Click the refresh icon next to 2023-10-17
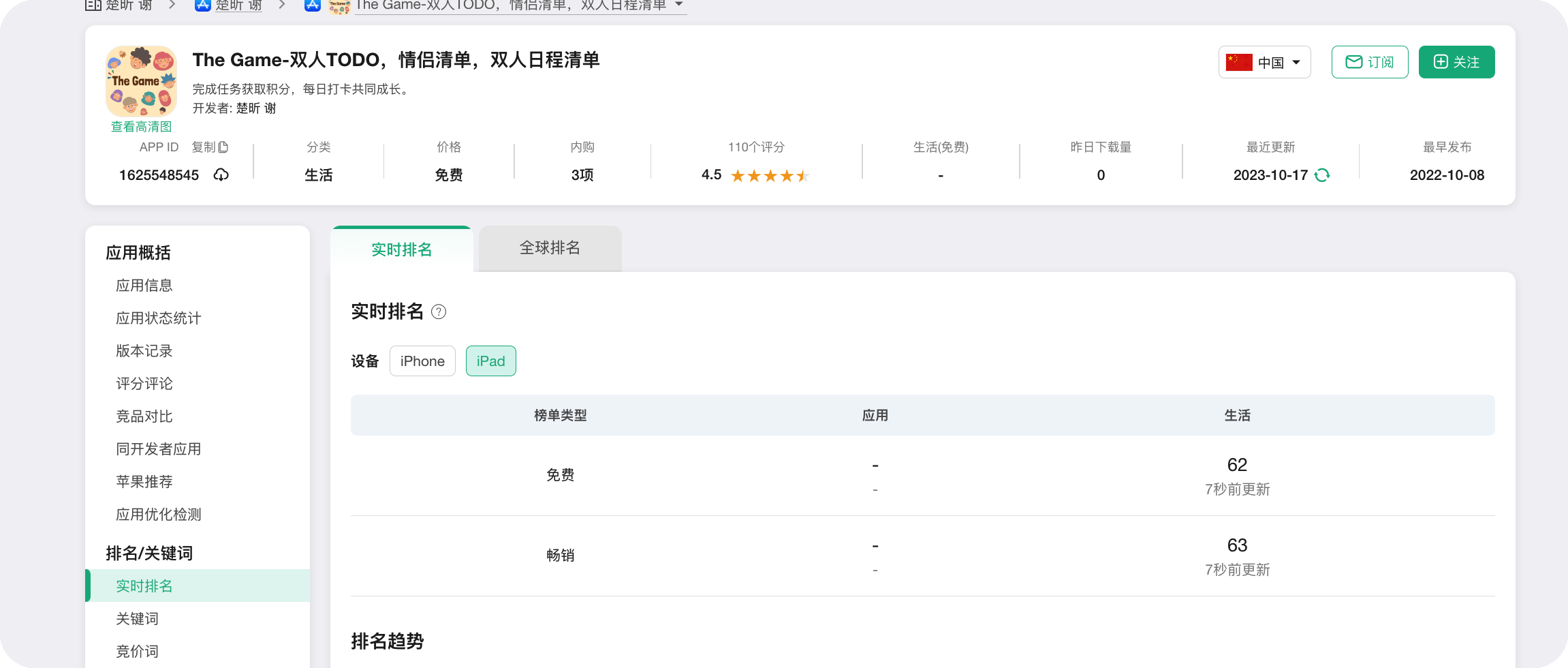Image resolution: width=1568 pixels, height=668 pixels. tap(1322, 175)
